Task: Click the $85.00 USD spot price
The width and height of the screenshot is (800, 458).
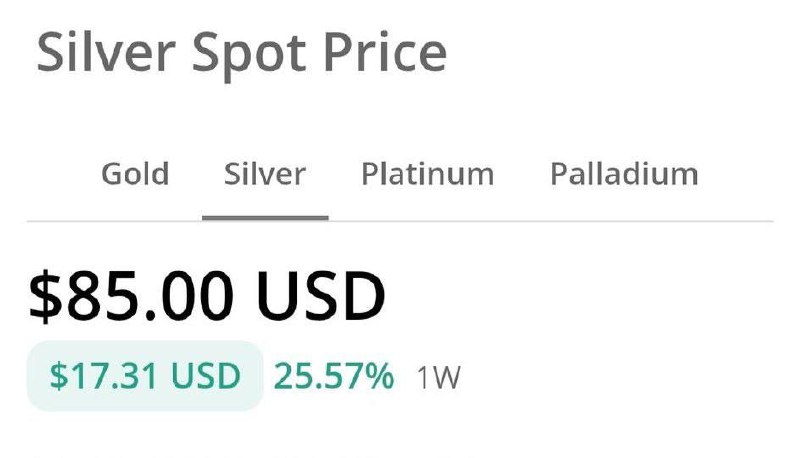Action: tap(207, 297)
